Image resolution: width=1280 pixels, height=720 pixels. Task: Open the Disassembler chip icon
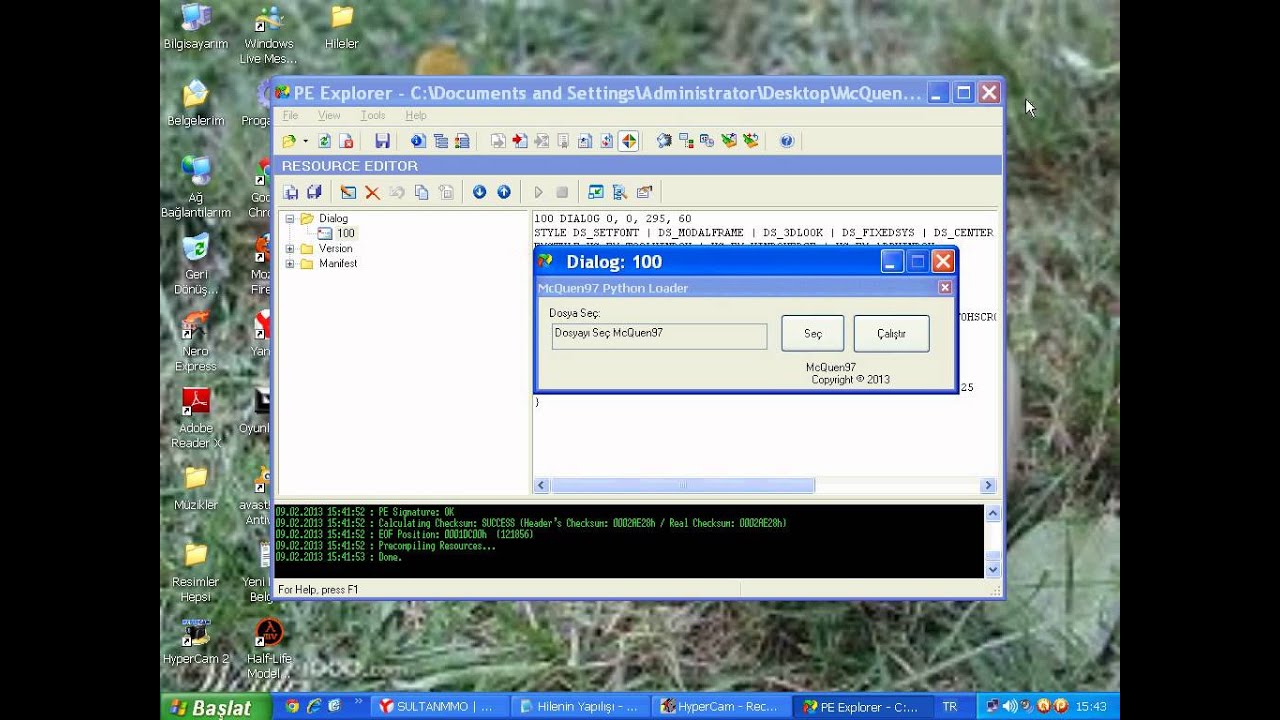[x=664, y=141]
